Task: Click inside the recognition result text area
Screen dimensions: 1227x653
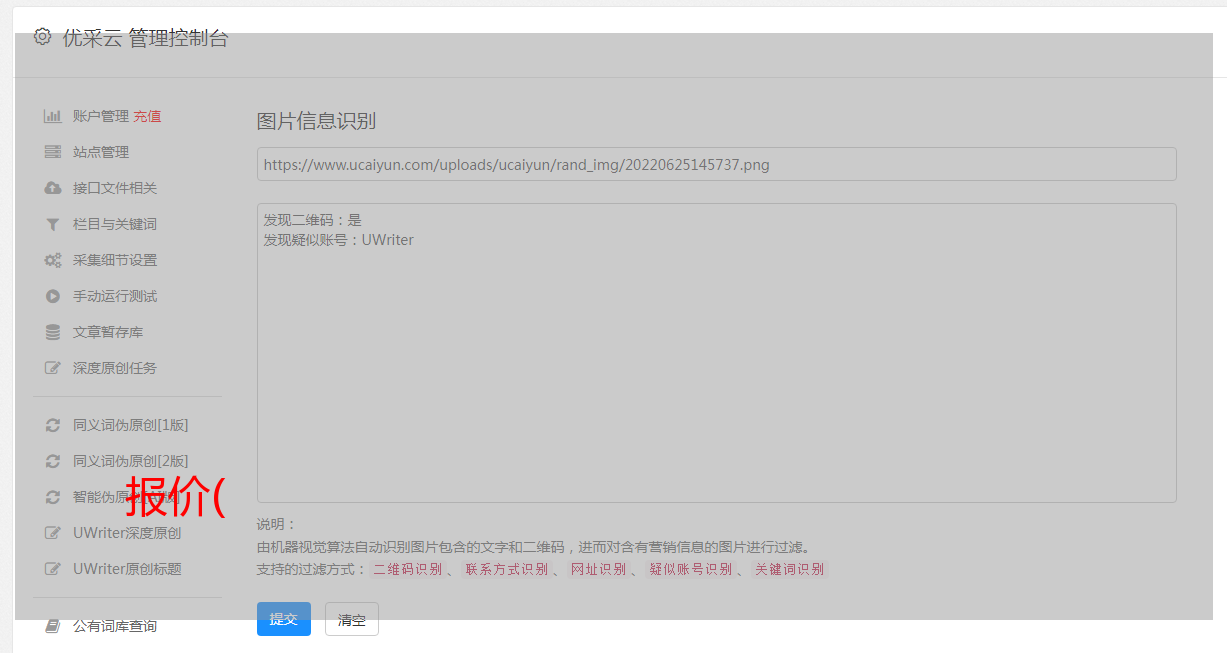Action: coord(716,353)
